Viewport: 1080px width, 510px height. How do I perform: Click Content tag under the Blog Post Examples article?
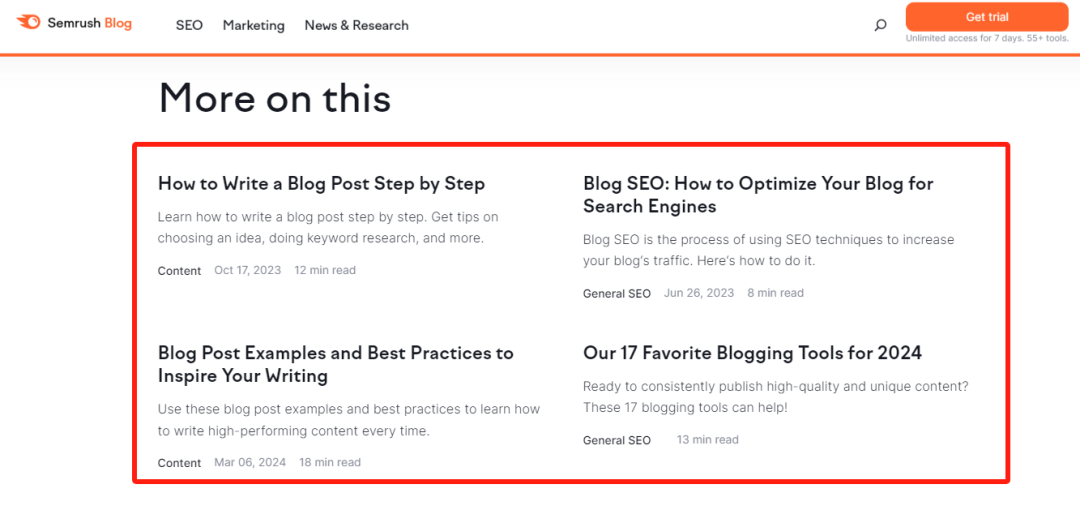click(179, 463)
